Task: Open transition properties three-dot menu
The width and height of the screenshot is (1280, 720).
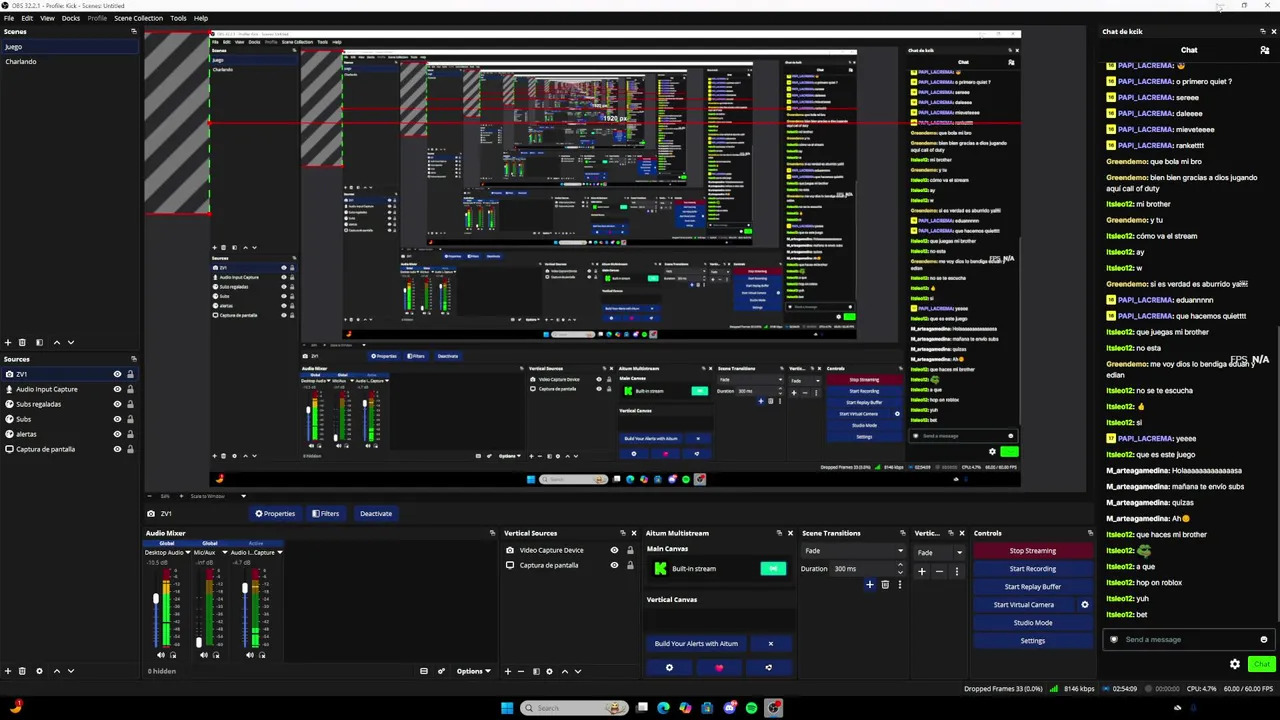Action: point(899,584)
